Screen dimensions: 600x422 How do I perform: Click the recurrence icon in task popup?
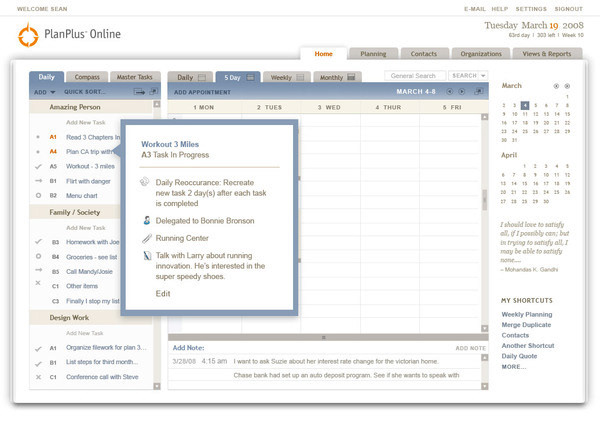click(145, 182)
